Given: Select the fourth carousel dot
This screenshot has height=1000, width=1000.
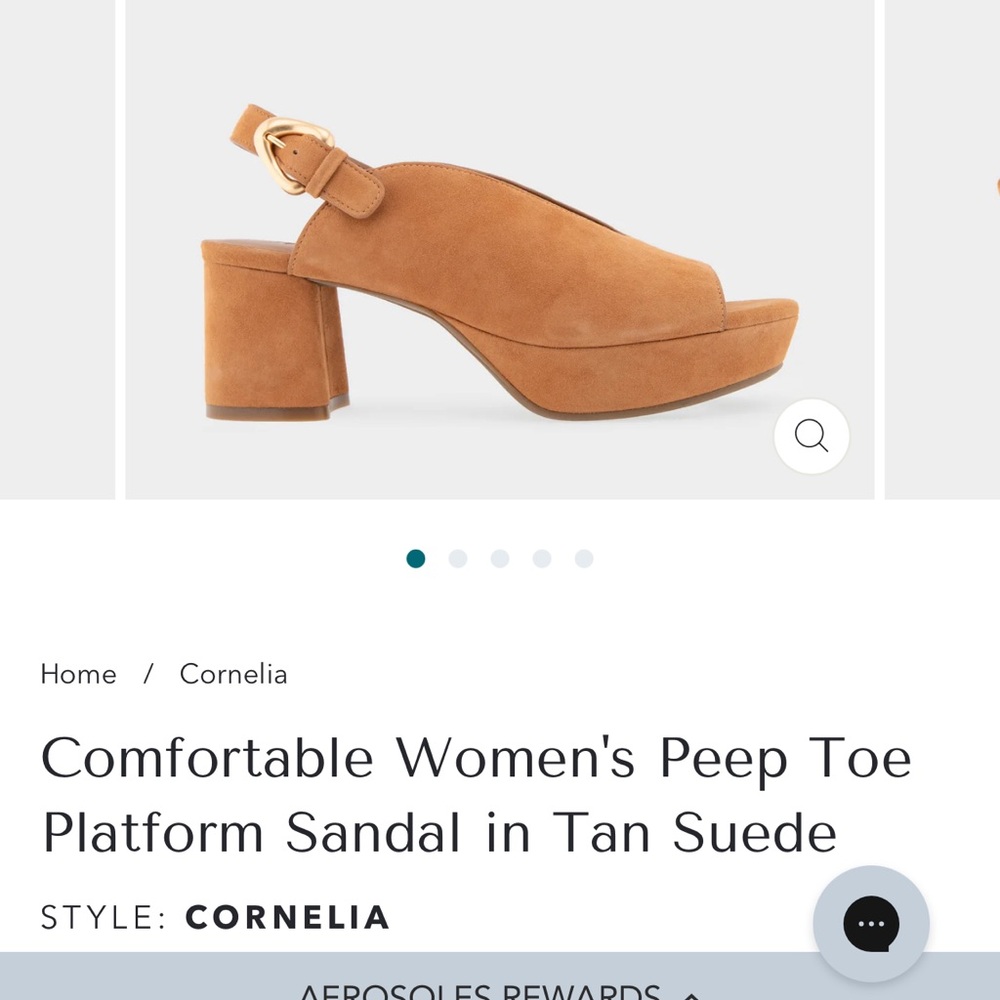Looking at the screenshot, I should coord(541,559).
